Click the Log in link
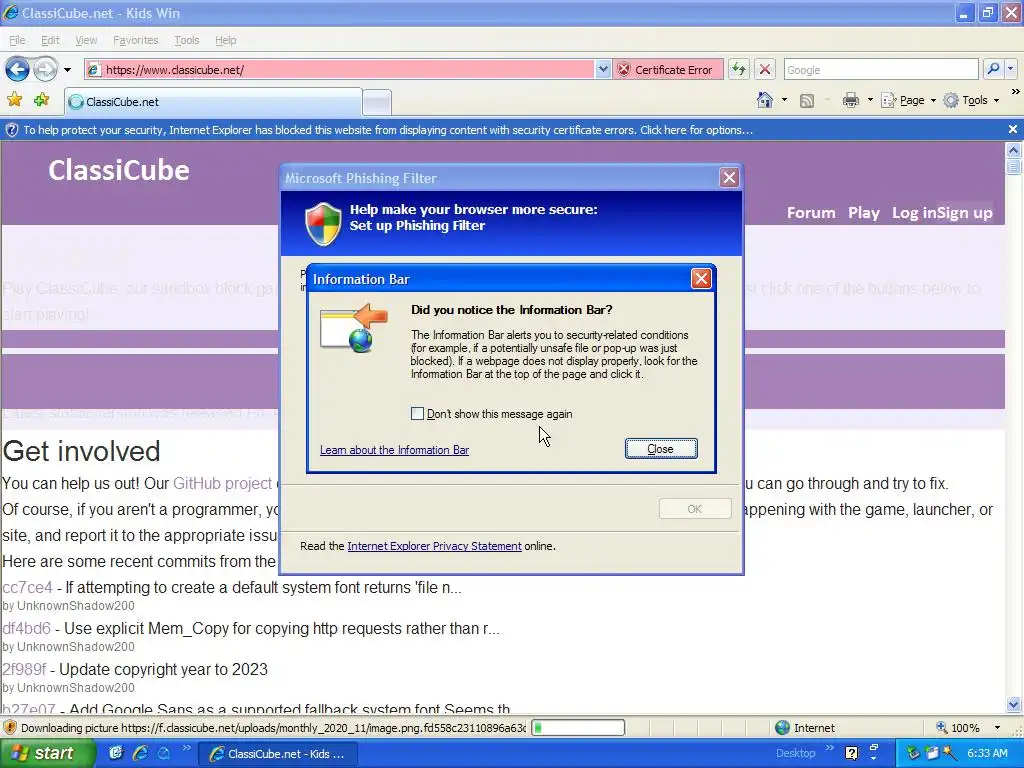 [x=914, y=213]
